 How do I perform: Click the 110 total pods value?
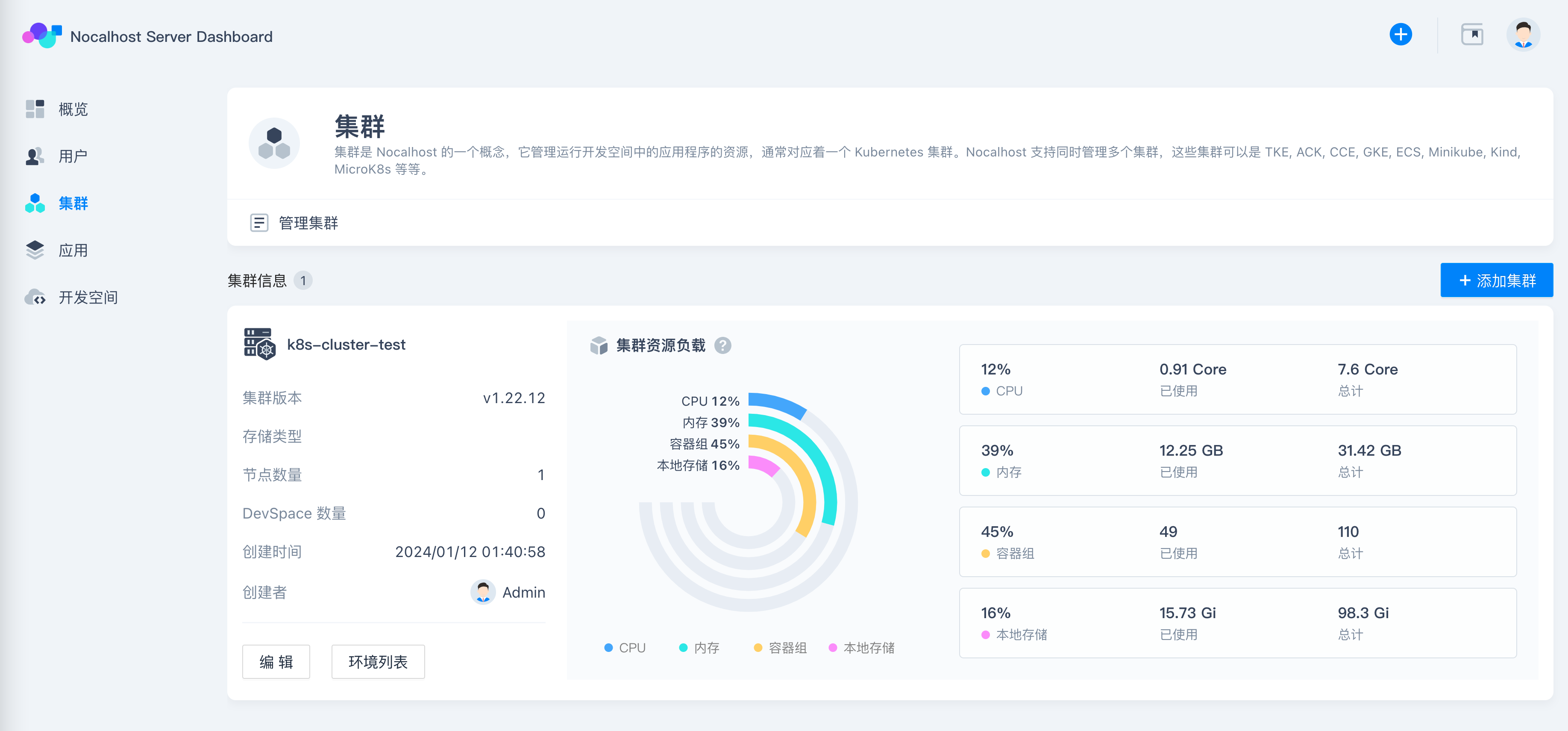click(x=1348, y=532)
